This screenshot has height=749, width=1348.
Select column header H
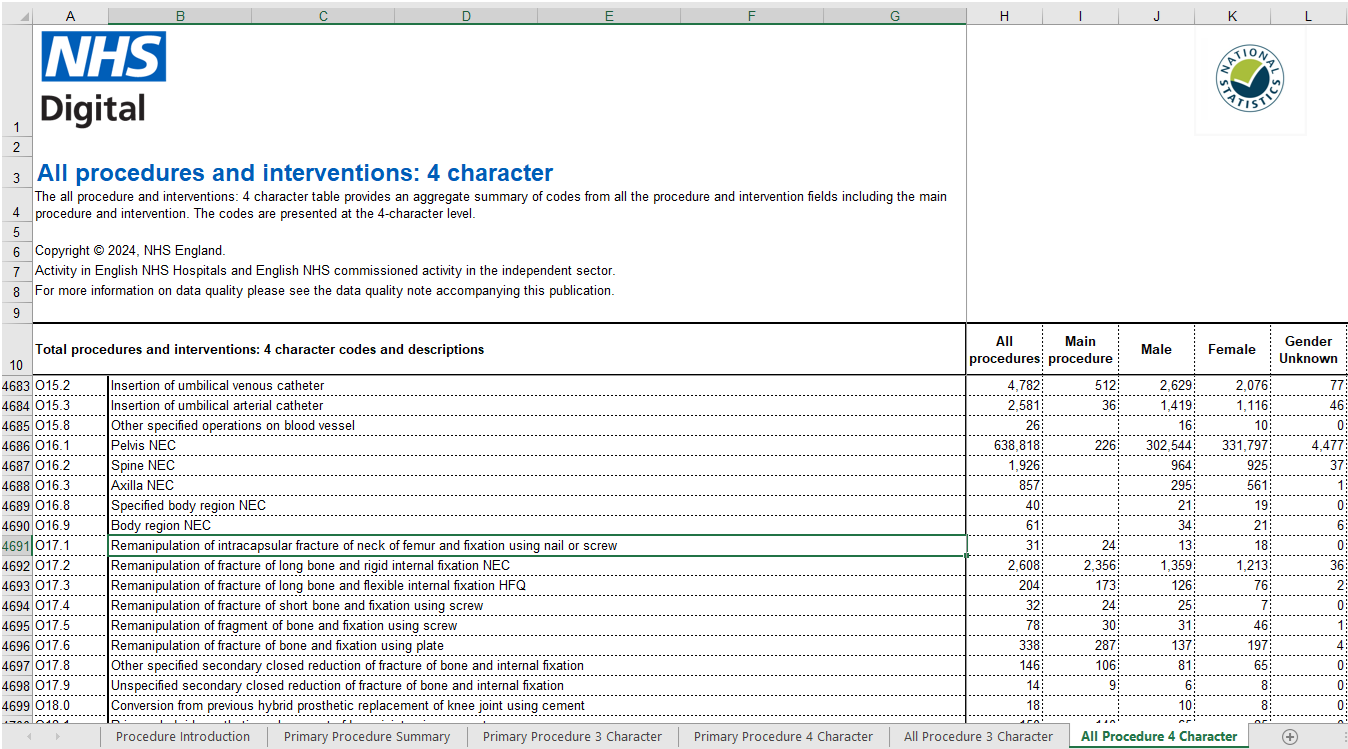click(1004, 15)
